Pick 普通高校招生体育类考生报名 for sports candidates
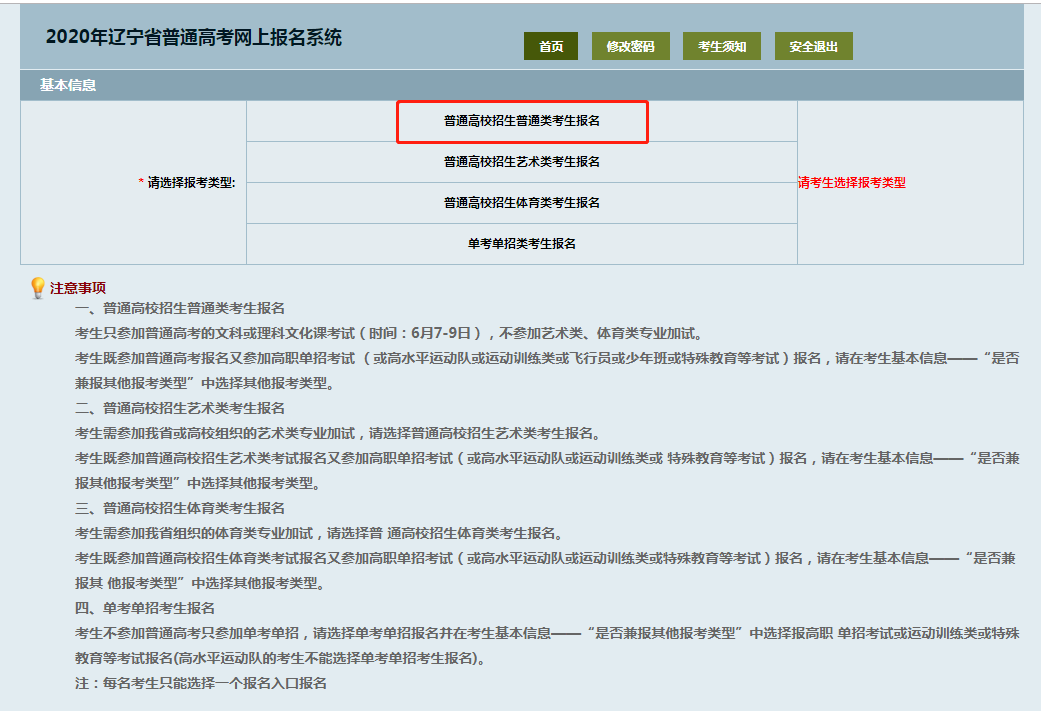 pos(521,201)
